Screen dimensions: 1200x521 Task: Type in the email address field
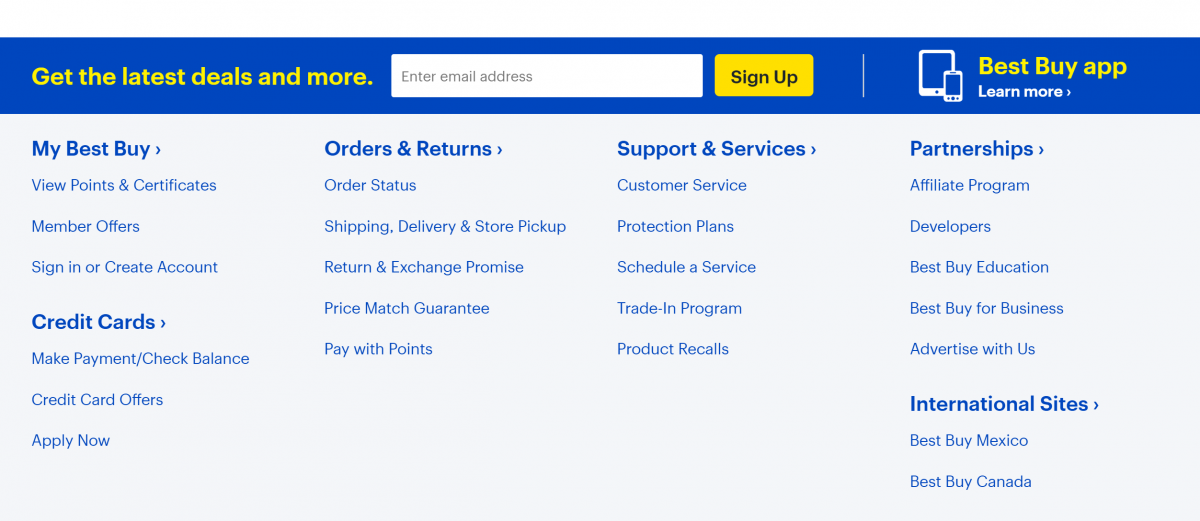546,76
